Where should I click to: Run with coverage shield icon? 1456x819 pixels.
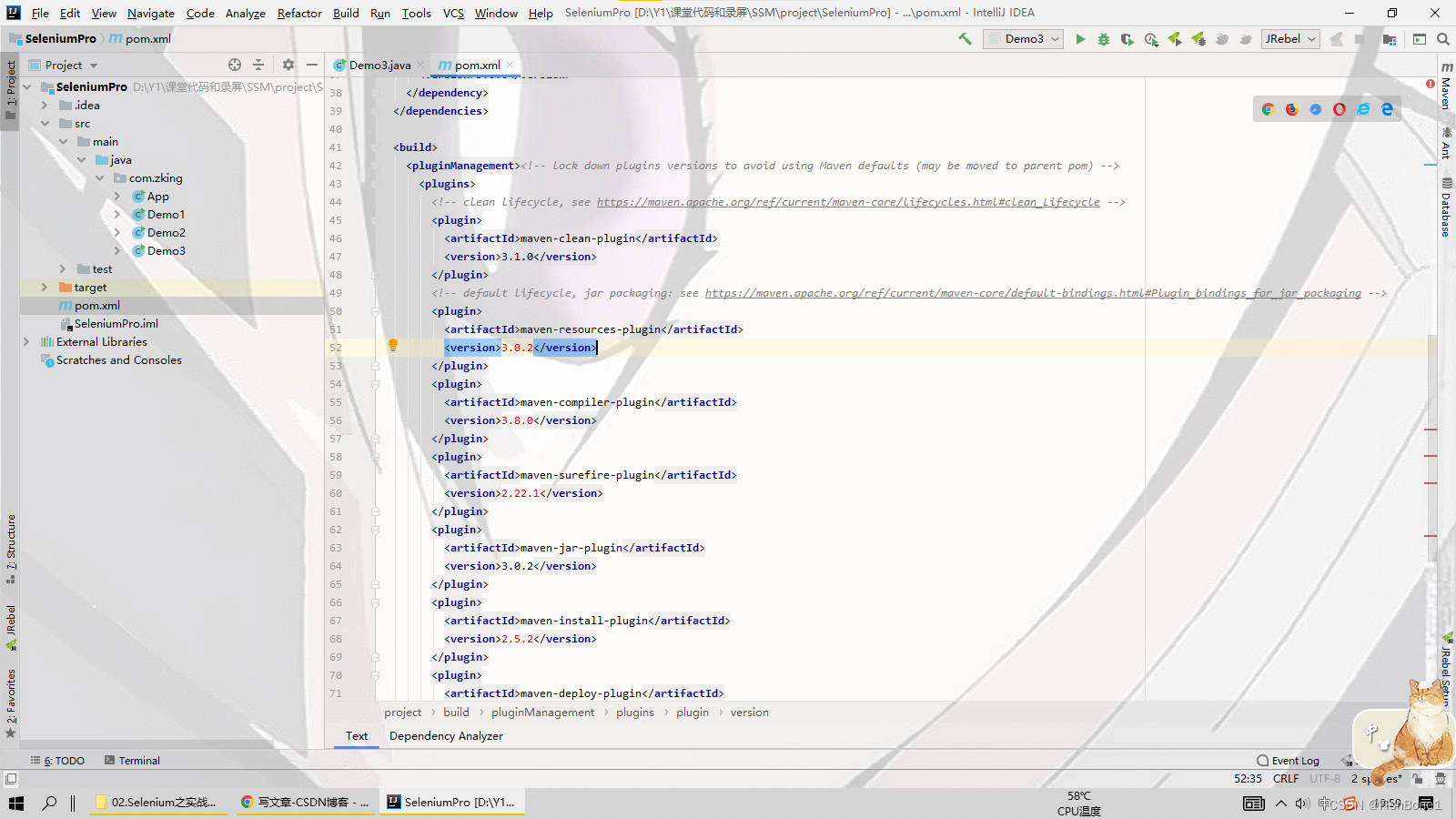tap(1127, 39)
